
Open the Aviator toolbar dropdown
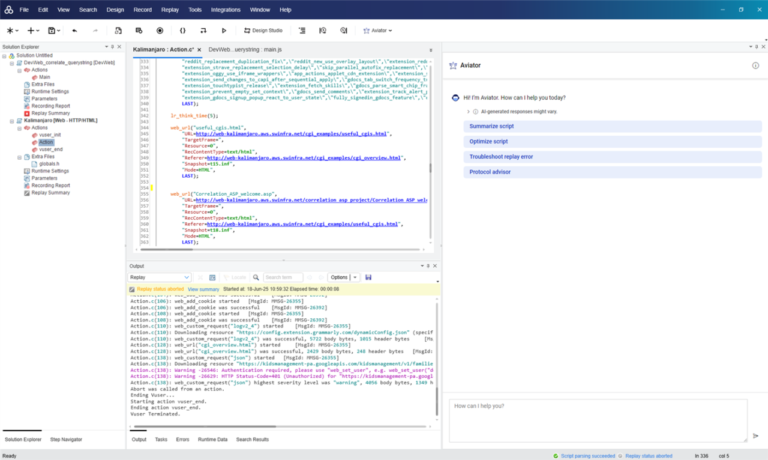coord(378,30)
